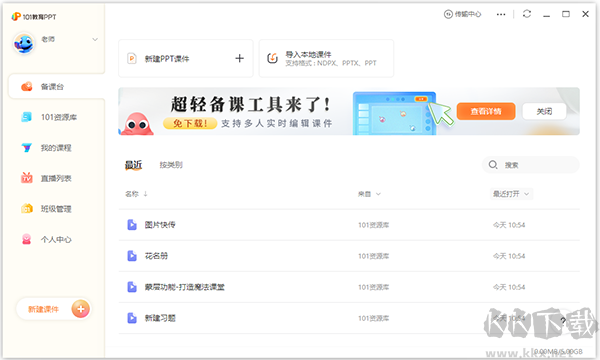Click the import icon of 导入本地课件

272,58
